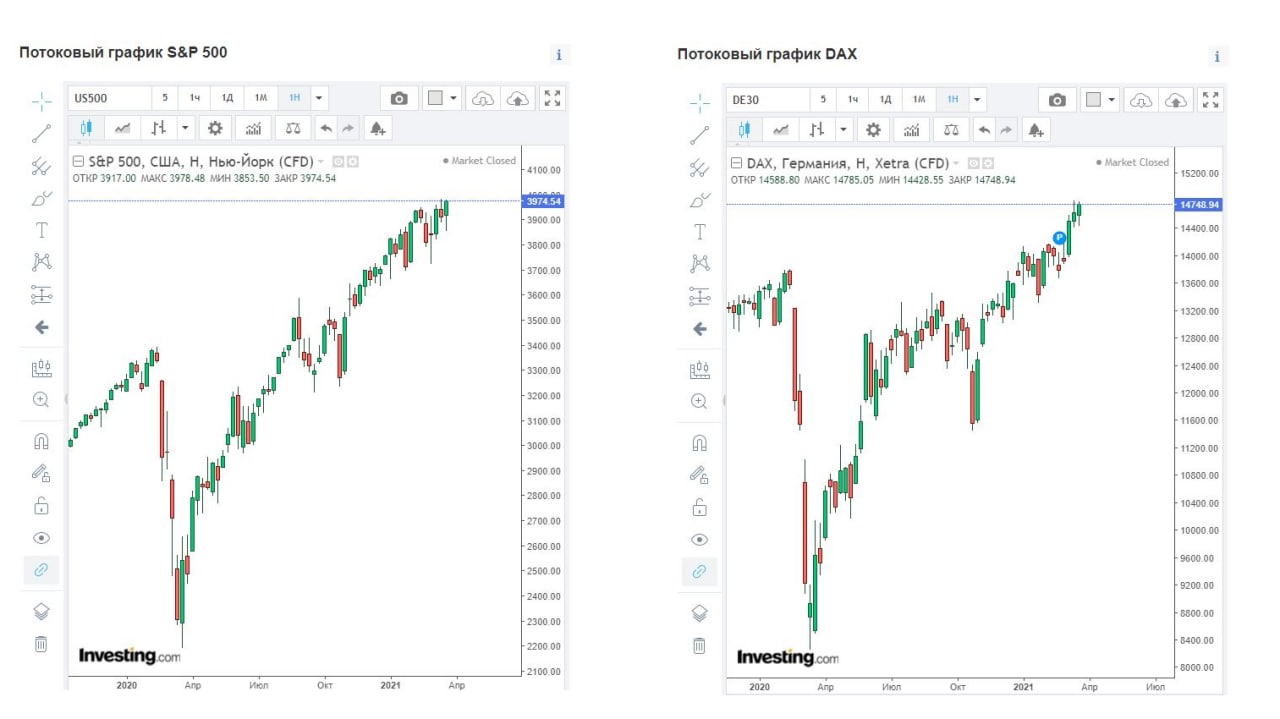Viewport: 1280px width, 719px height.
Task: Expand the timeframe dropdown on S&P 500 chart
Action: click(x=319, y=98)
